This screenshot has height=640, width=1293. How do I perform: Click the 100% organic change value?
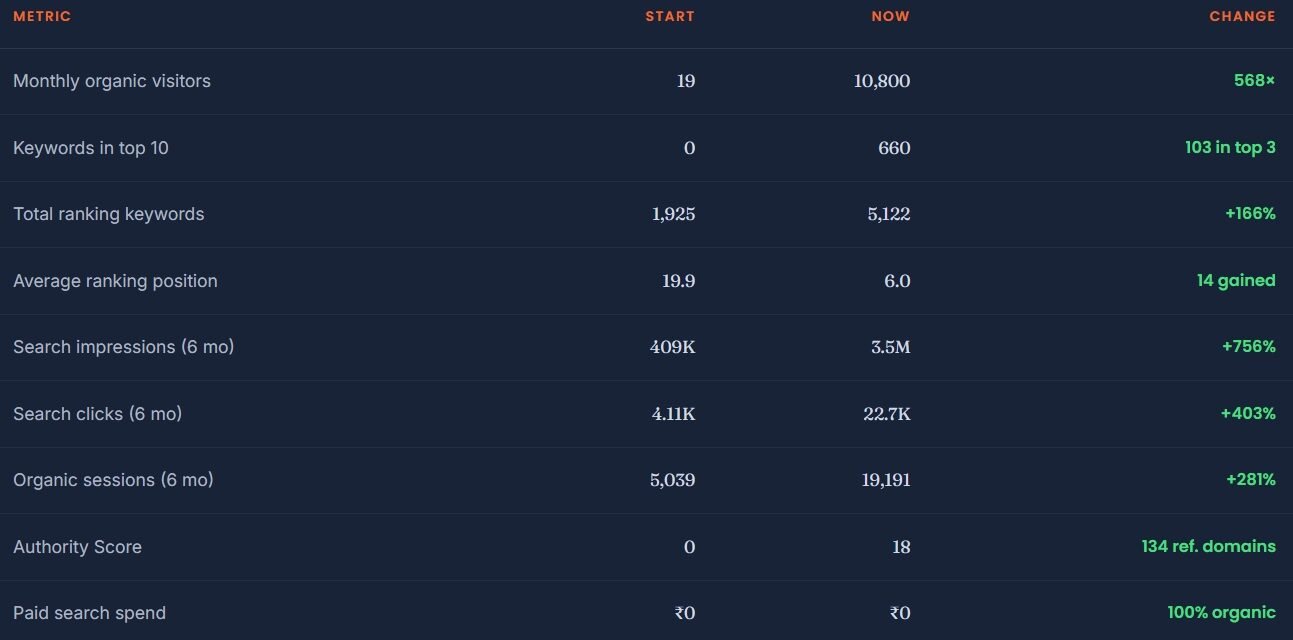pyautogui.click(x=1222, y=613)
